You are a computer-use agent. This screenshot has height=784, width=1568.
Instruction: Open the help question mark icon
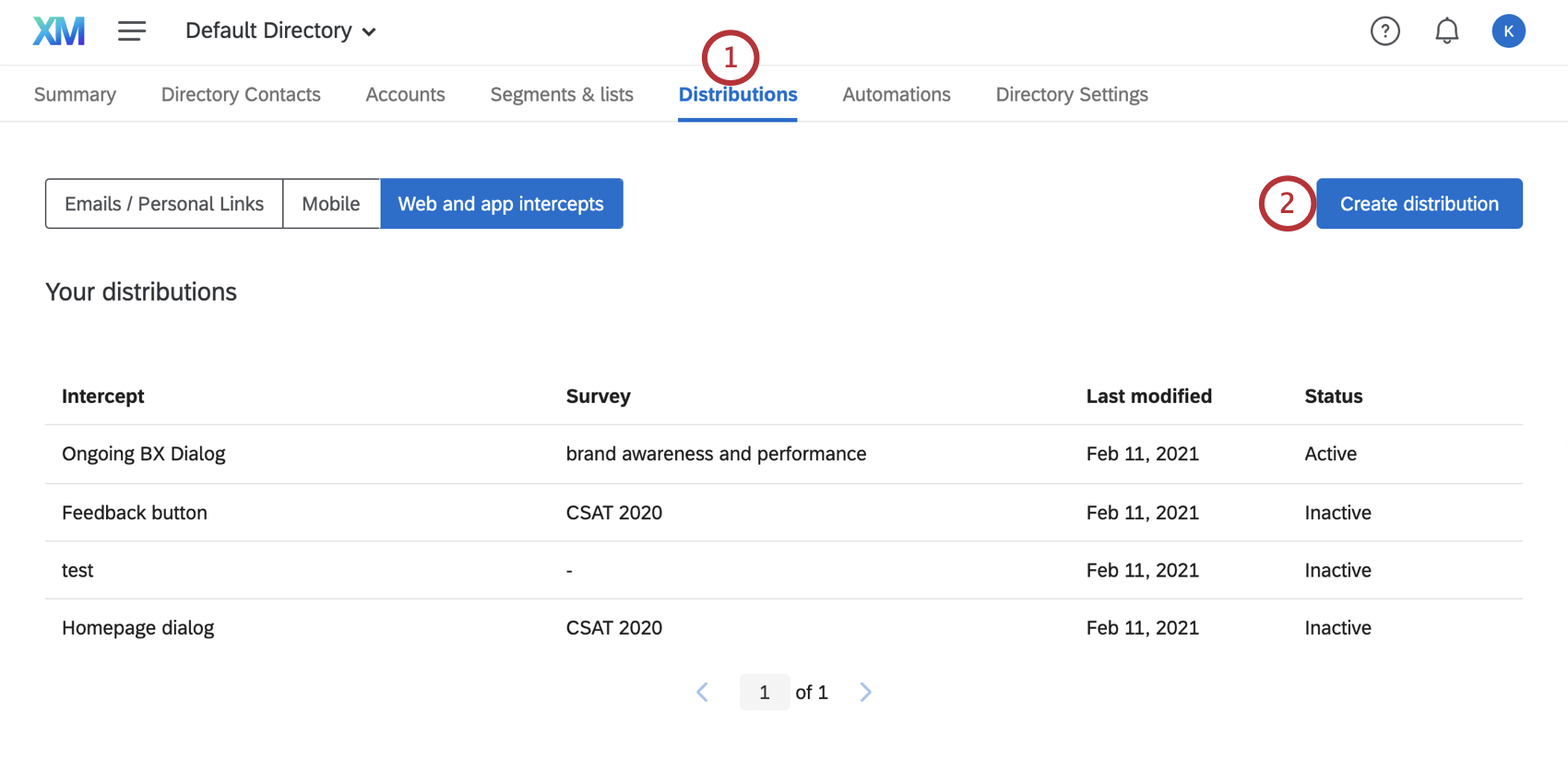click(1384, 31)
